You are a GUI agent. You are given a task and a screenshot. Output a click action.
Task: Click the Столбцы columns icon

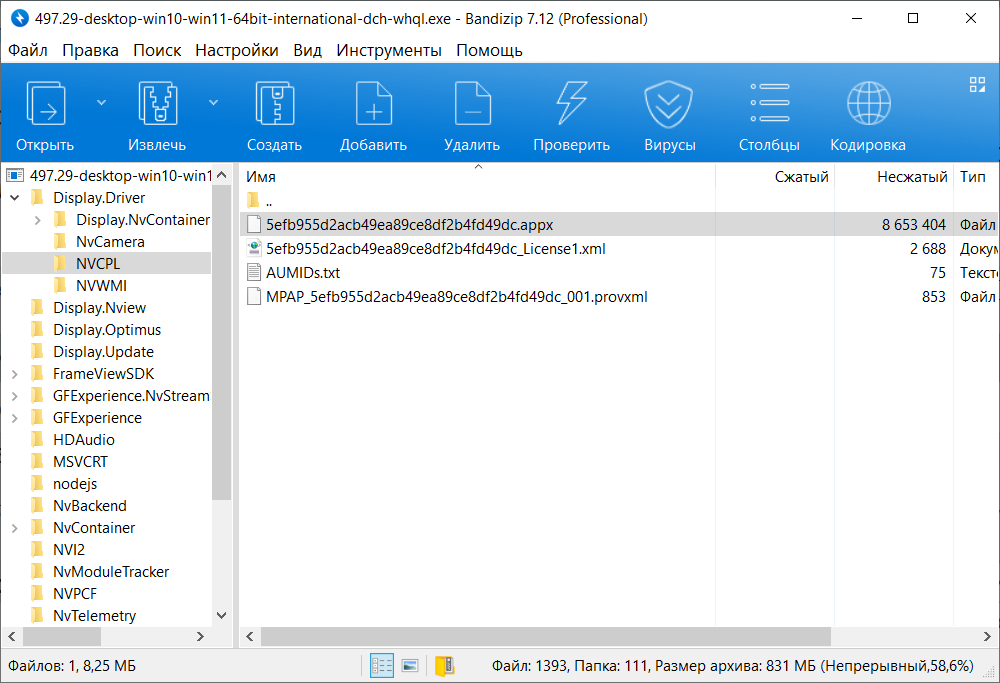(770, 103)
